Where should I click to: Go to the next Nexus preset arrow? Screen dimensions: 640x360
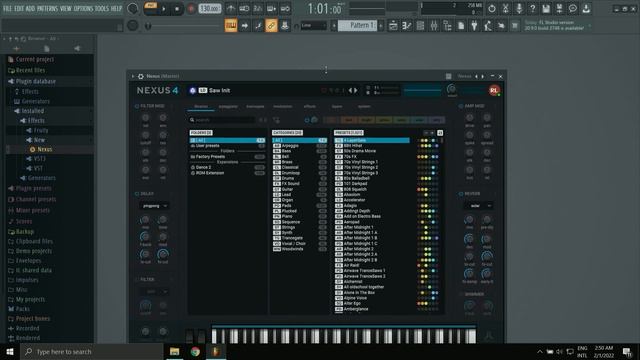click(356, 90)
